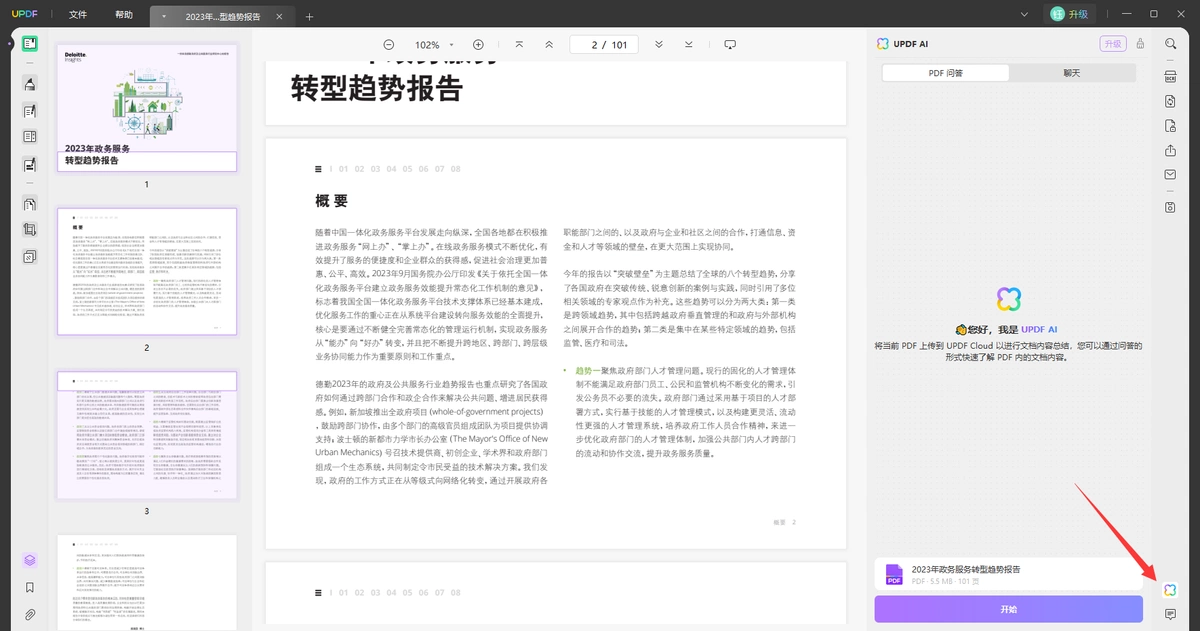1200x631 pixels.
Task: Open the comment icon at bottom right
Action: click(1170, 614)
